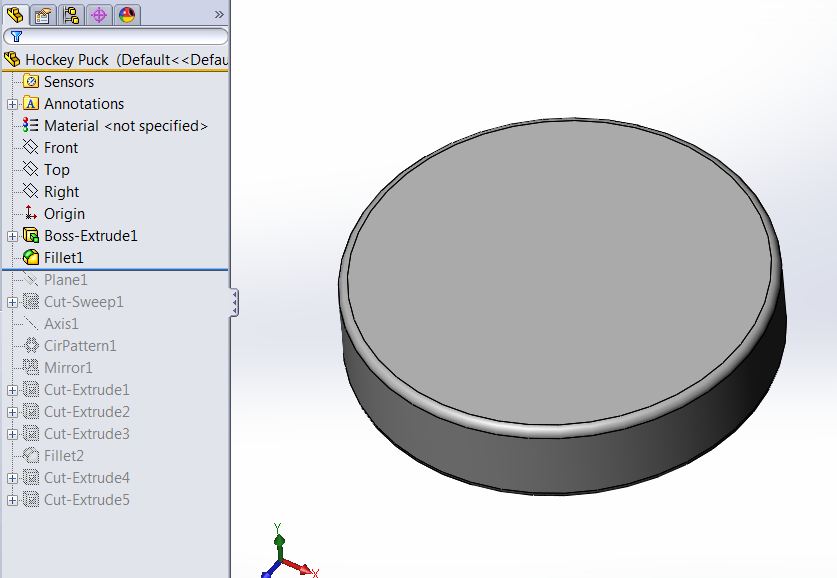Click the Cut-Extrude3 icon
Viewport: 837px width, 578px height.
pyautogui.click(x=31, y=433)
